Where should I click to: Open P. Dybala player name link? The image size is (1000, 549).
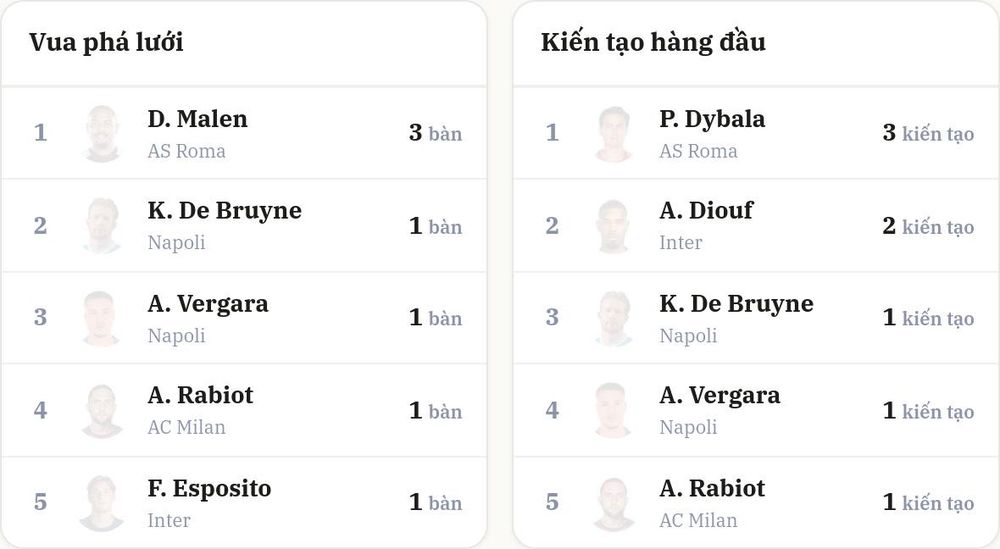[712, 119]
